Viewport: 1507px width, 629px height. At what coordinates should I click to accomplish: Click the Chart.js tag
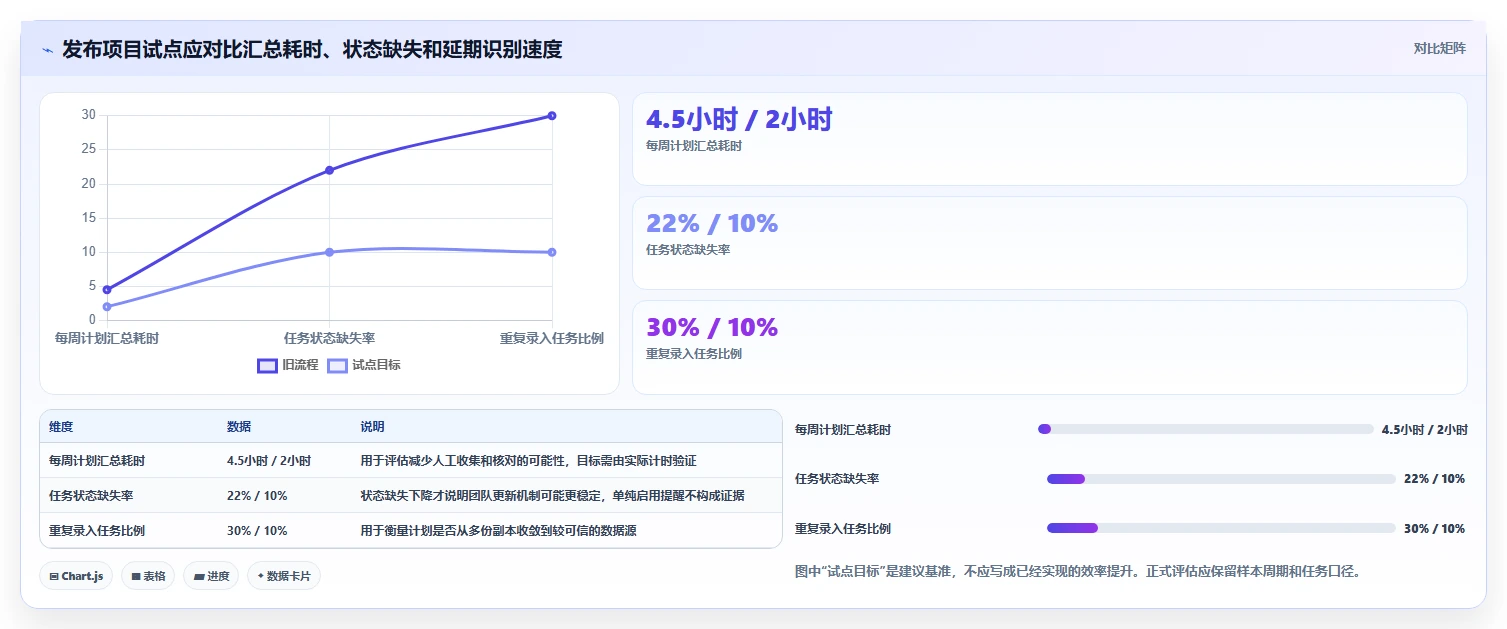(x=76, y=576)
